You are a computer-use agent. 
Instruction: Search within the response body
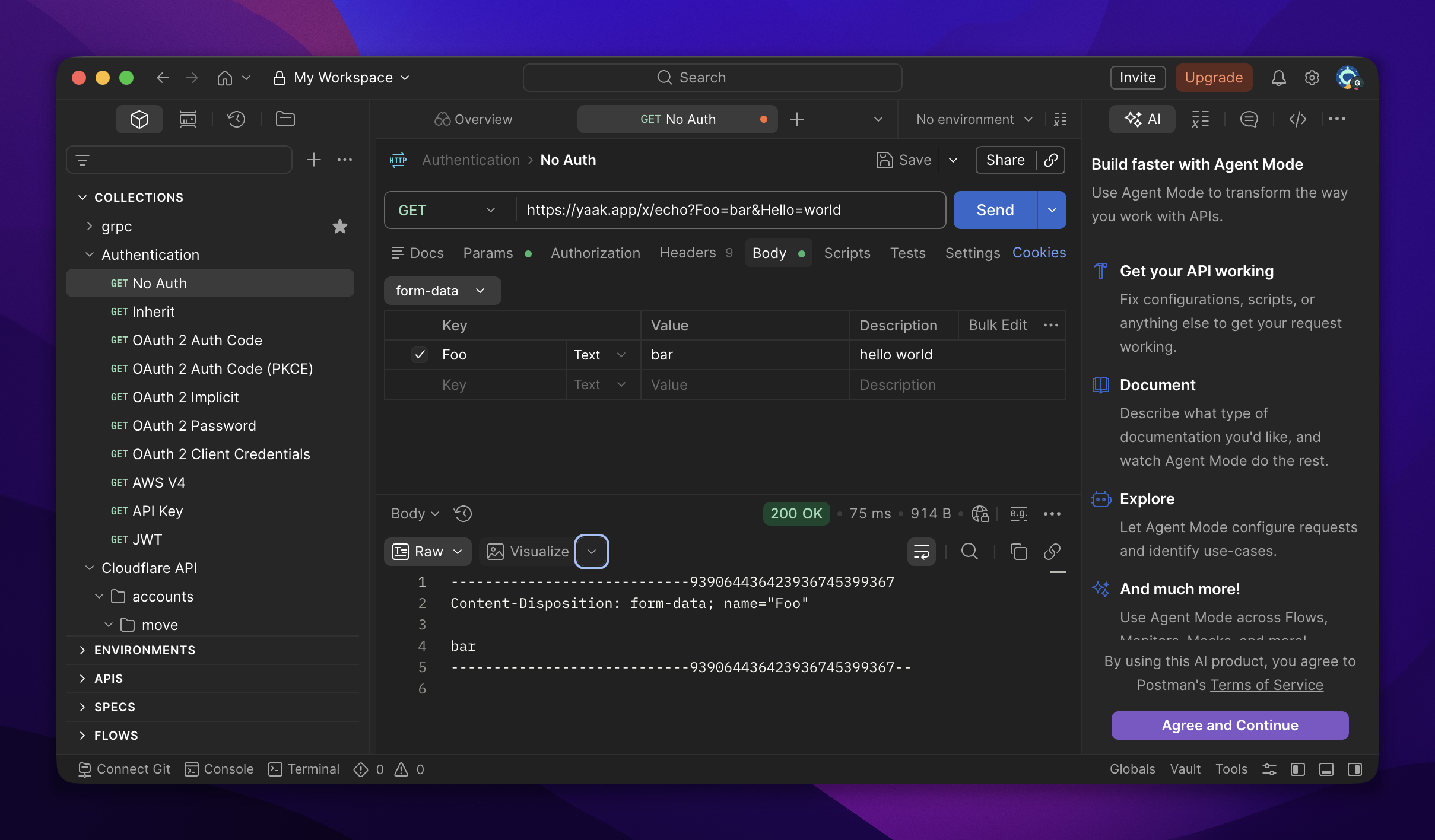970,552
